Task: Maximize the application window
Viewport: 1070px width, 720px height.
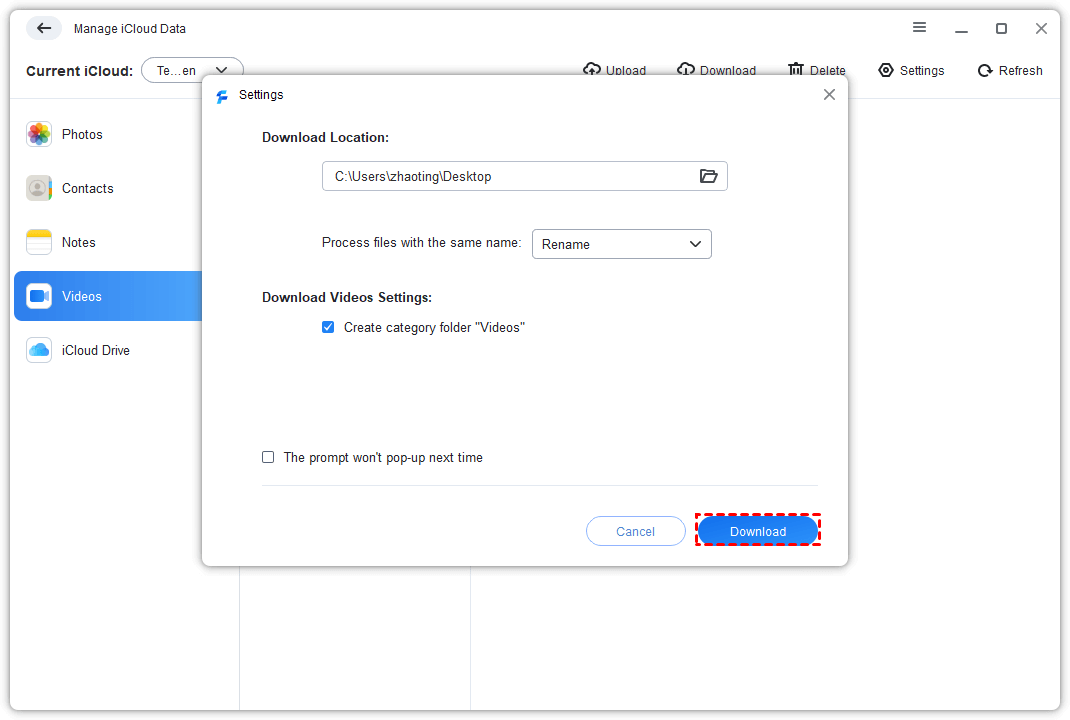Action: pos(1001,29)
